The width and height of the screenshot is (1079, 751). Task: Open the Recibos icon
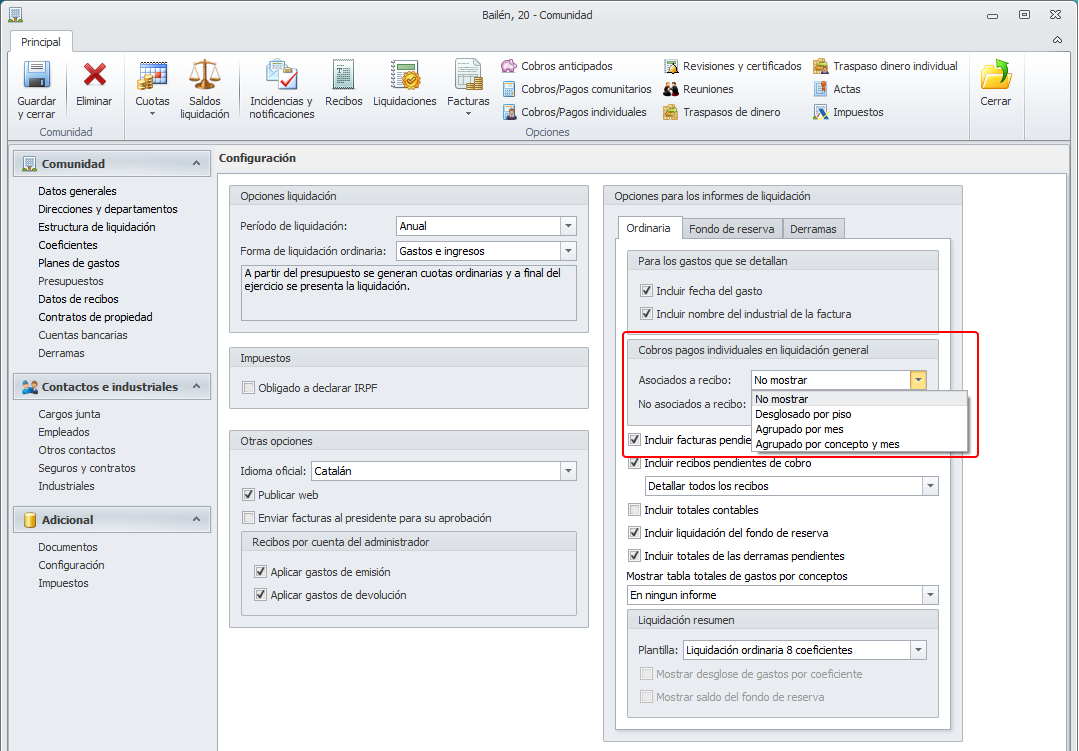[x=343, y=74]
